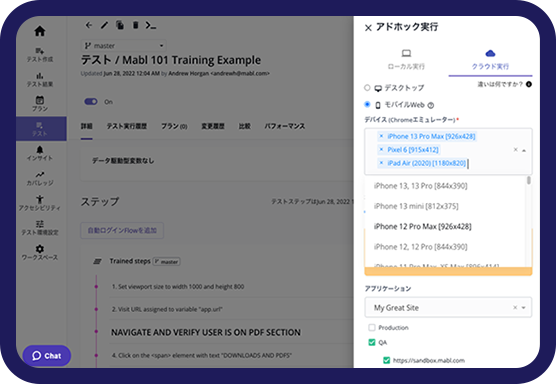This screenshot has width=556, height=384.
Task: Toggle the test On switch
Action: point(91,102)
